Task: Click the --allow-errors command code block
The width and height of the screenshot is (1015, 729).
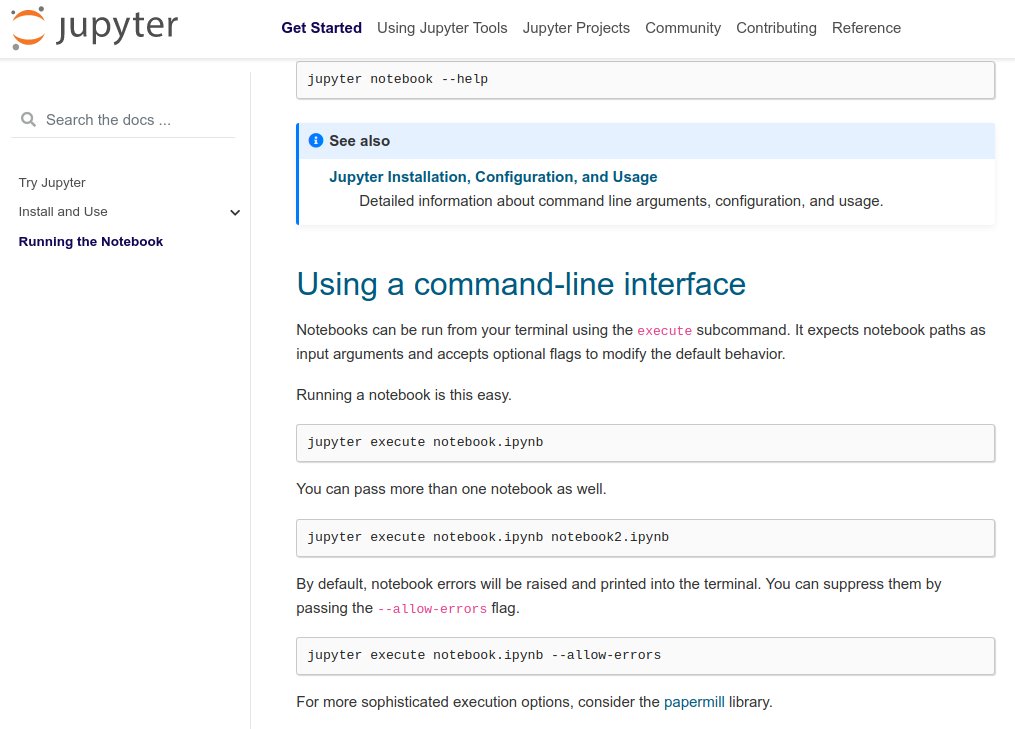Action: point(645,656)
